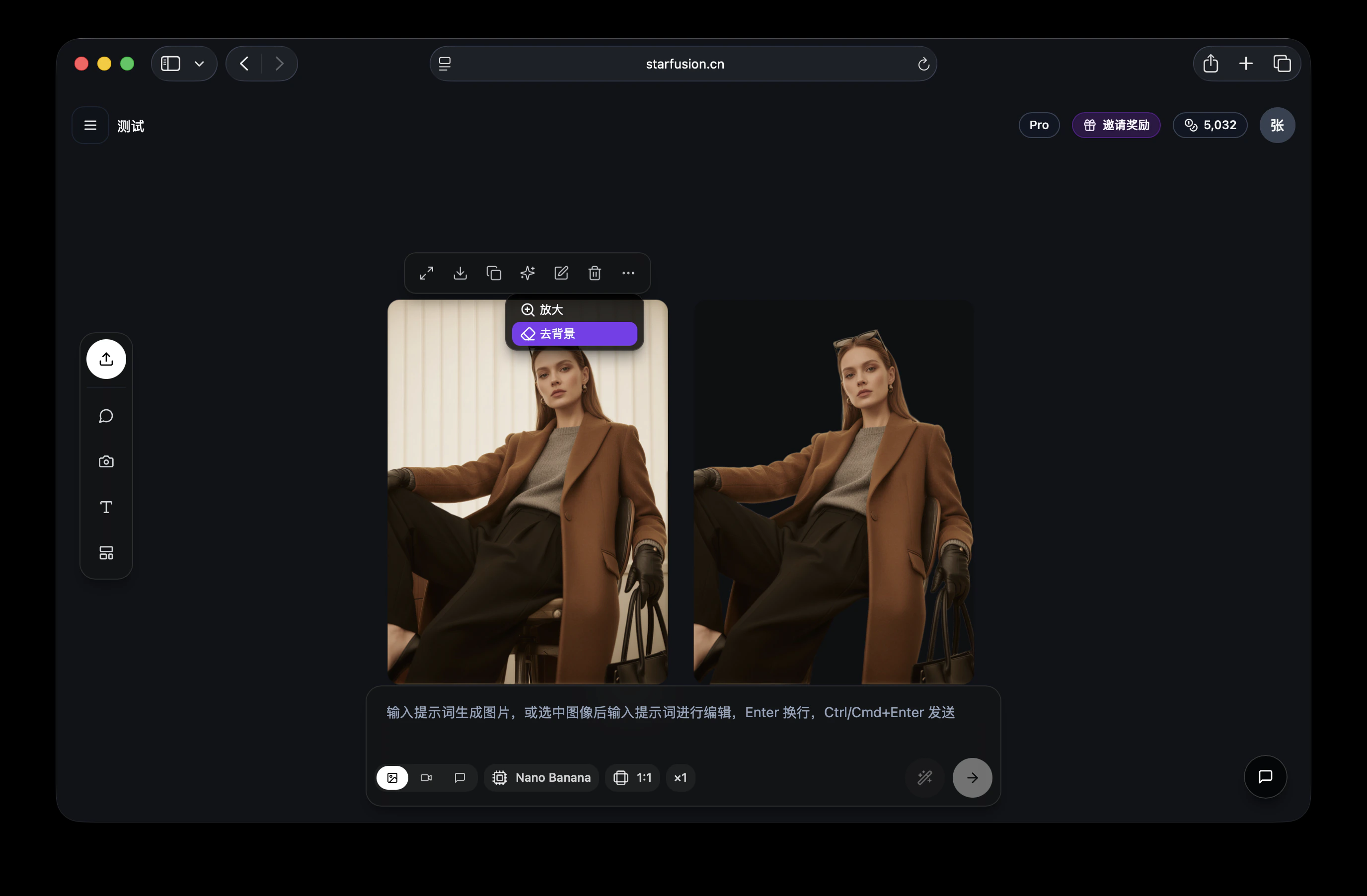Open the layout templates icon in sidebar
This screenshot has width=1367, height=896.
106,552
